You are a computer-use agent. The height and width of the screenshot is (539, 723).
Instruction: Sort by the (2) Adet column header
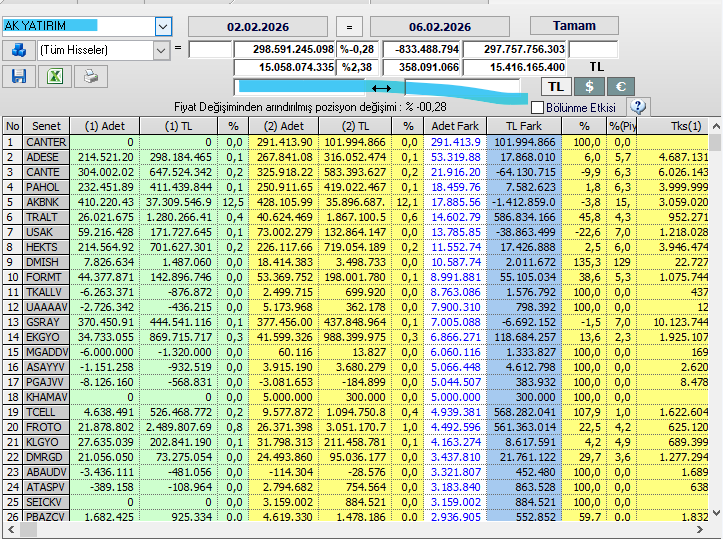(x=284, y=126)
